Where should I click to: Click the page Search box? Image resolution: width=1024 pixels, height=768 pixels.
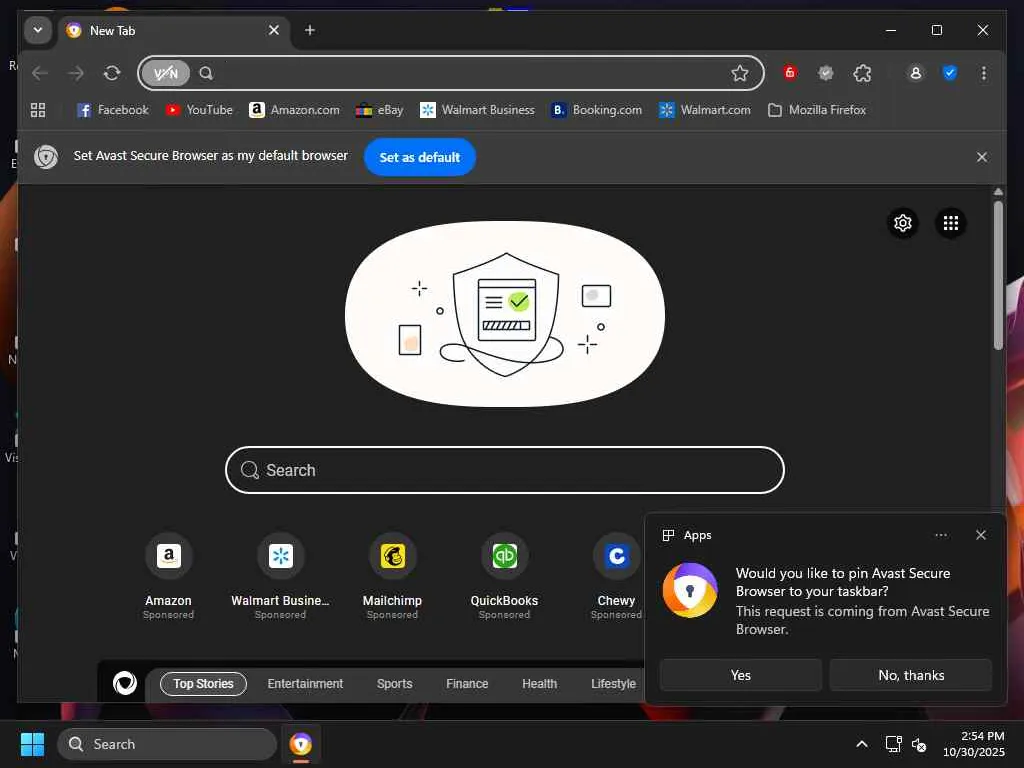[x=504, y=470]
